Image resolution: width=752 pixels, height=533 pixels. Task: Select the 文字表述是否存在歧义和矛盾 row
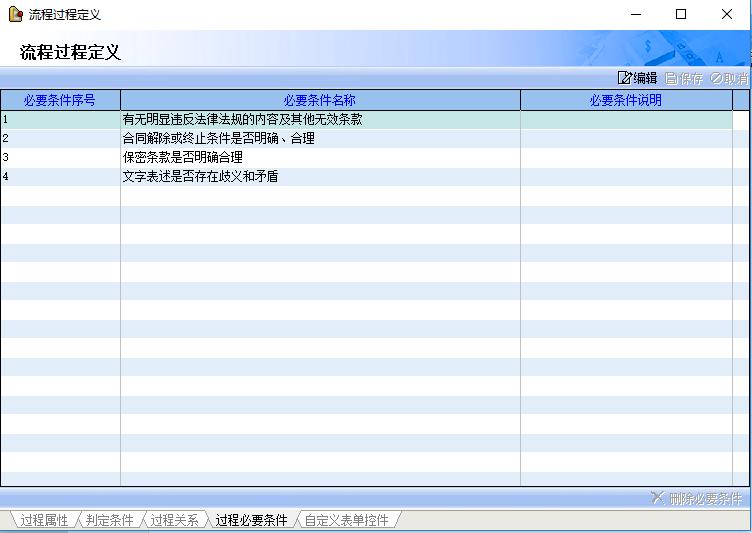pyautogui.click(x=201, y=176)
